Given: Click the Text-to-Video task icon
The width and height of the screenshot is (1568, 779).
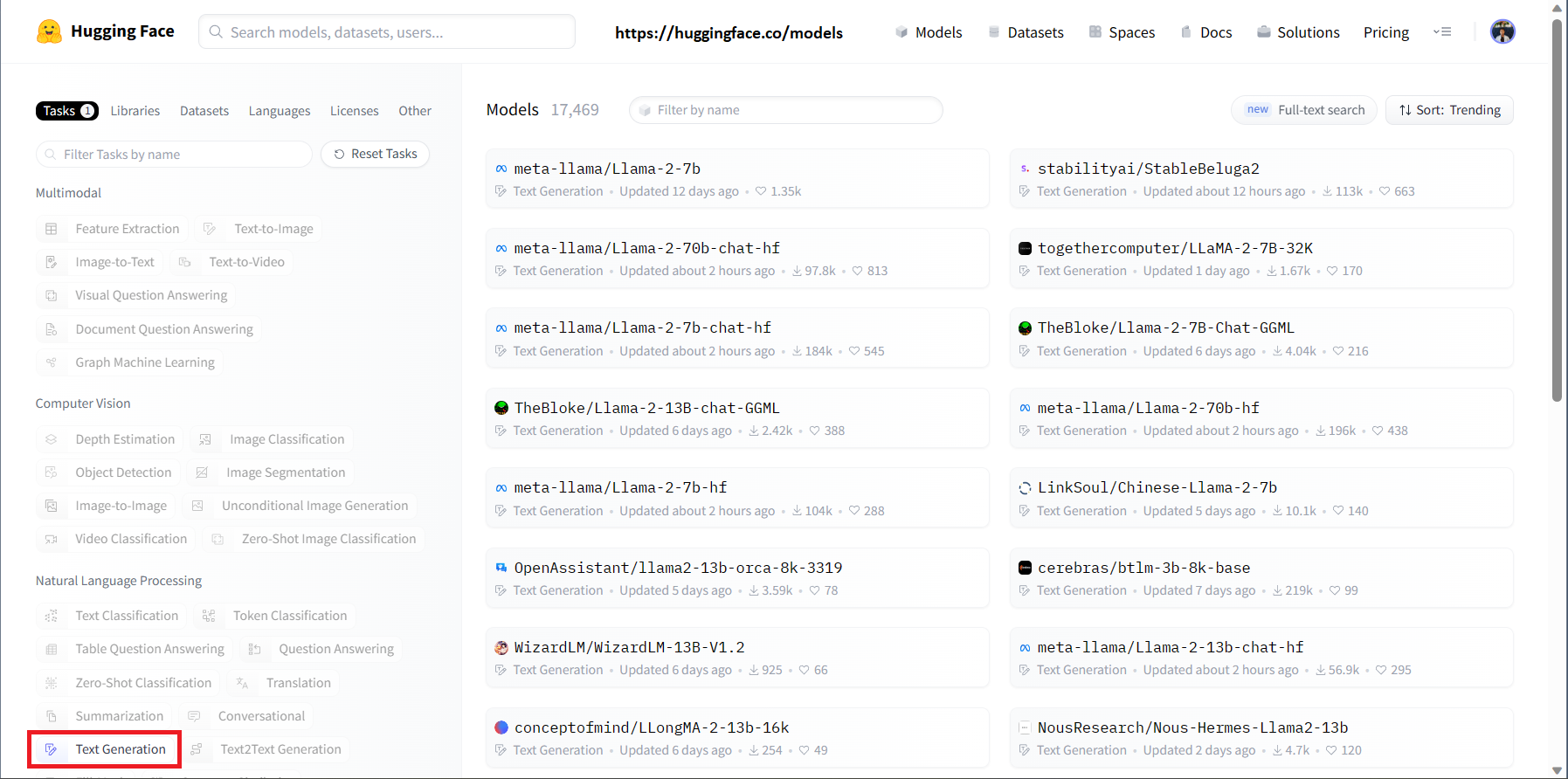Looking at the screenshot, I should point(185,262).
